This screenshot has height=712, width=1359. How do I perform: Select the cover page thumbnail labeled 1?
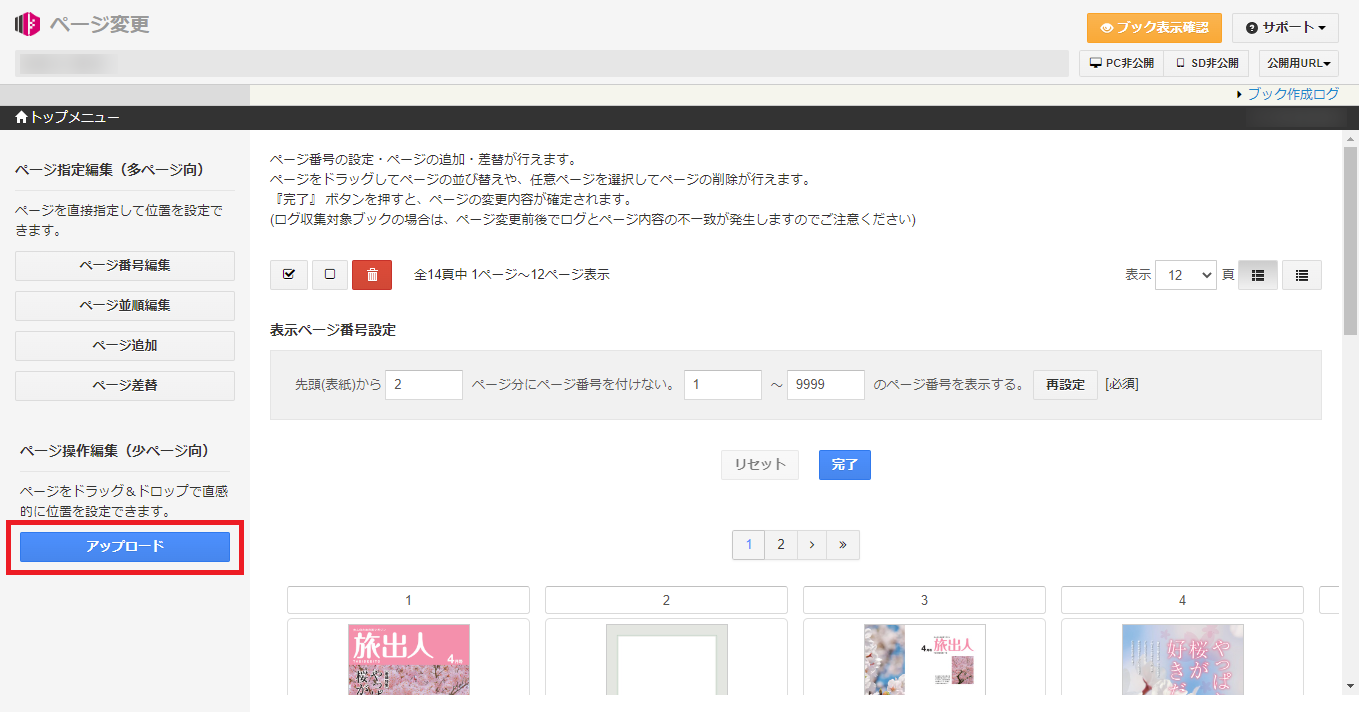[x=408, y=659]
